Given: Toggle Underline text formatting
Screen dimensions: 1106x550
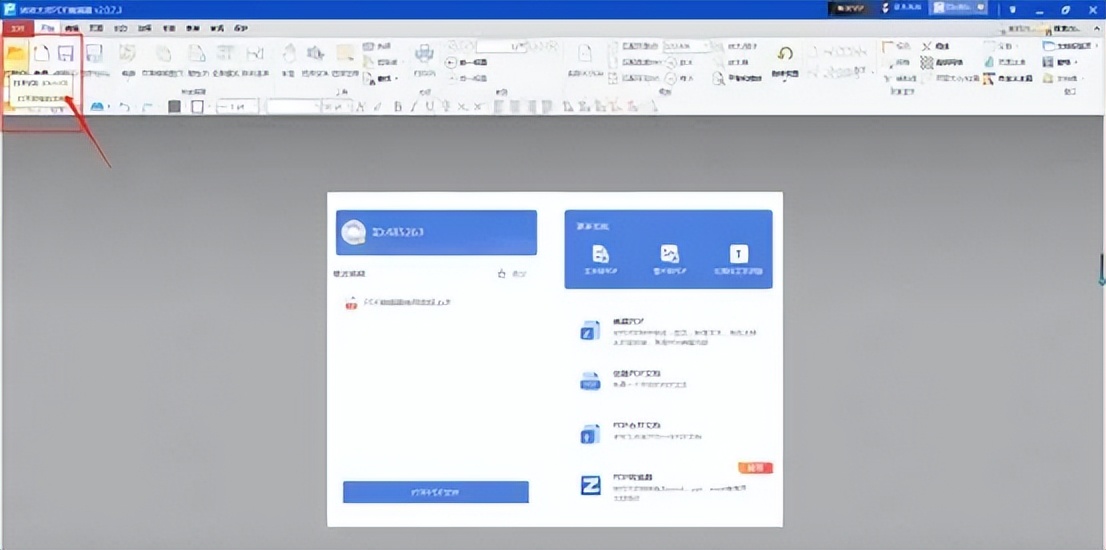Looking at the screenshot, I should tap(429, 107).
